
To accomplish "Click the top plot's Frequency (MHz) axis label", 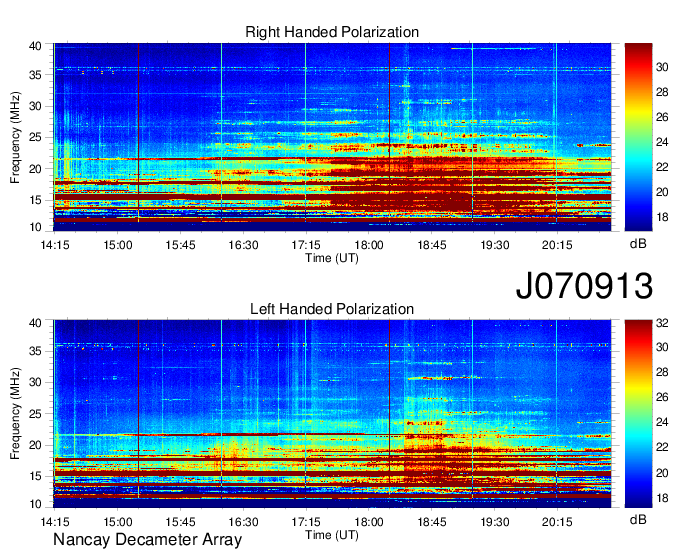I will (15, 137).
